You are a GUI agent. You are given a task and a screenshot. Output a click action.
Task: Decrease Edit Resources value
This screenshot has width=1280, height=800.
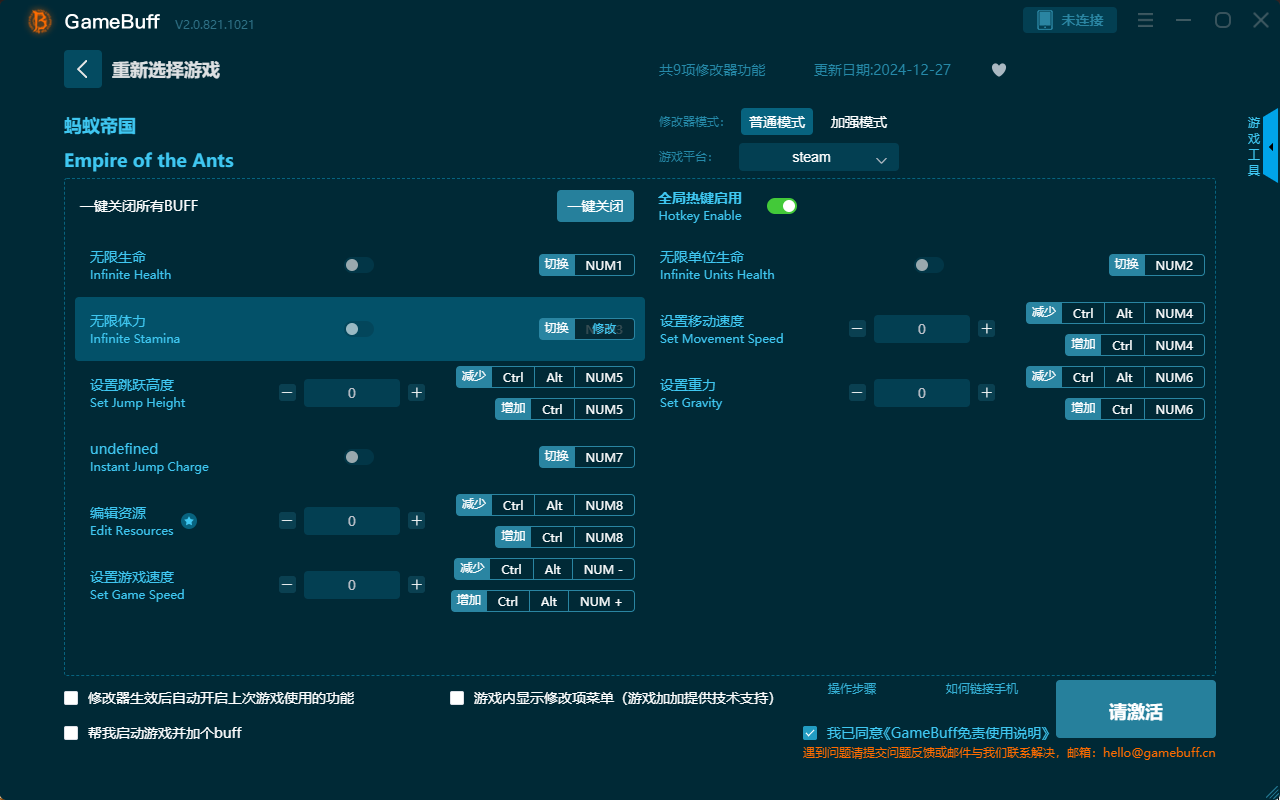pos(287,521)
